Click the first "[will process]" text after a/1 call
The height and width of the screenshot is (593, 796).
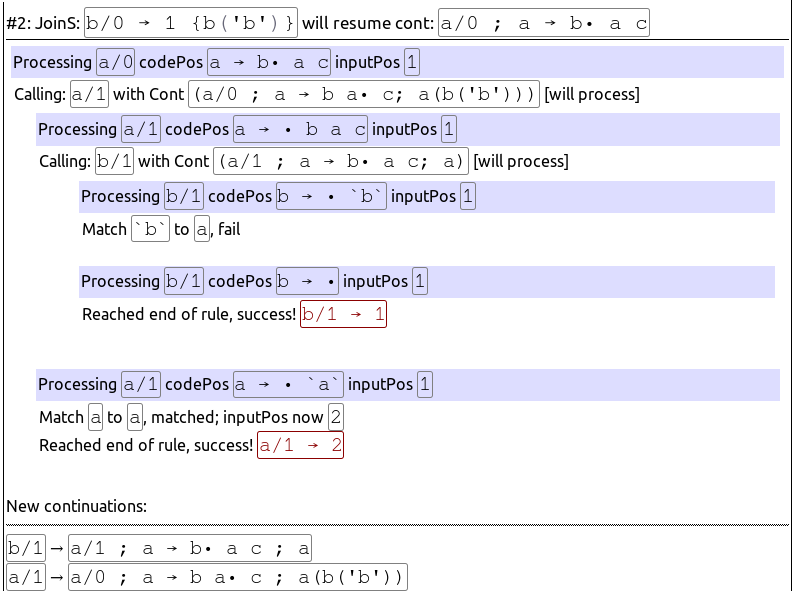[x=592, y=95]
